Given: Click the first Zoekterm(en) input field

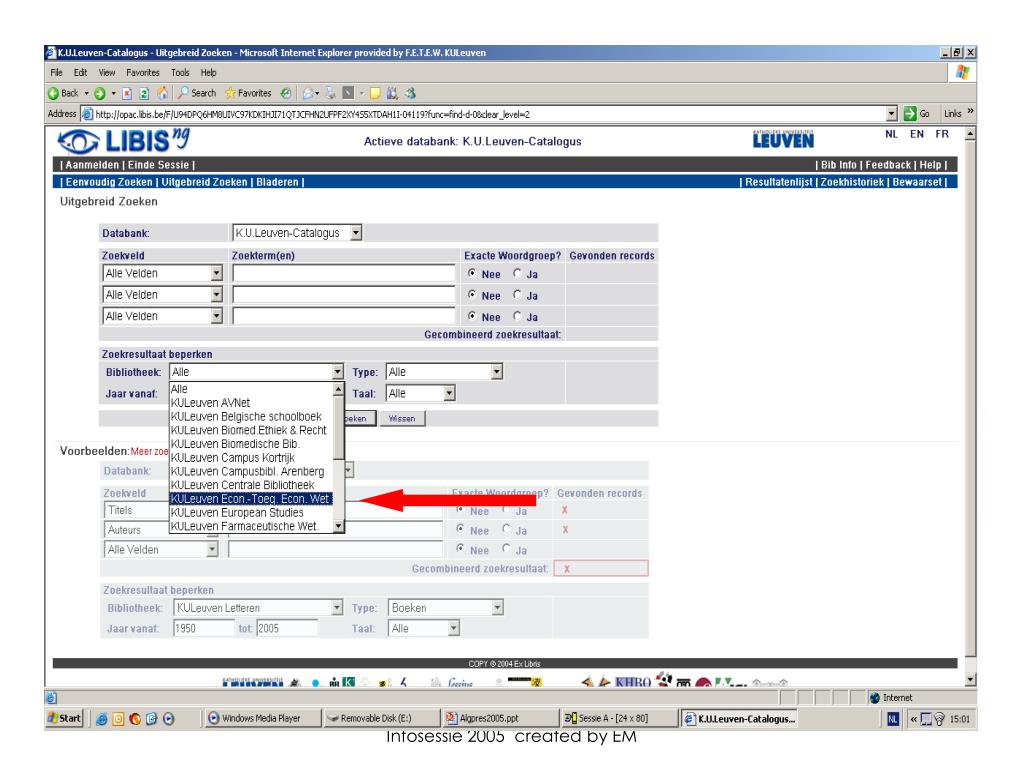Looking at the screenshot, I should click(x=344, y=273).
